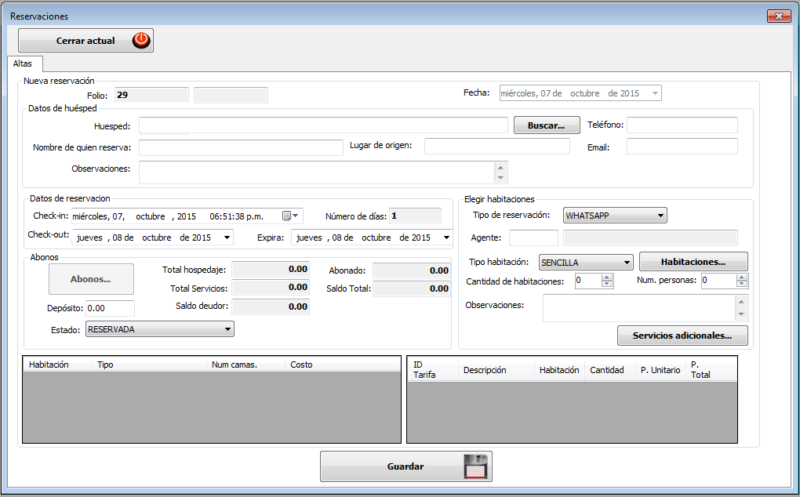
Task: Expand the Check-out date dropdown
Action: [x=227, y=238]
